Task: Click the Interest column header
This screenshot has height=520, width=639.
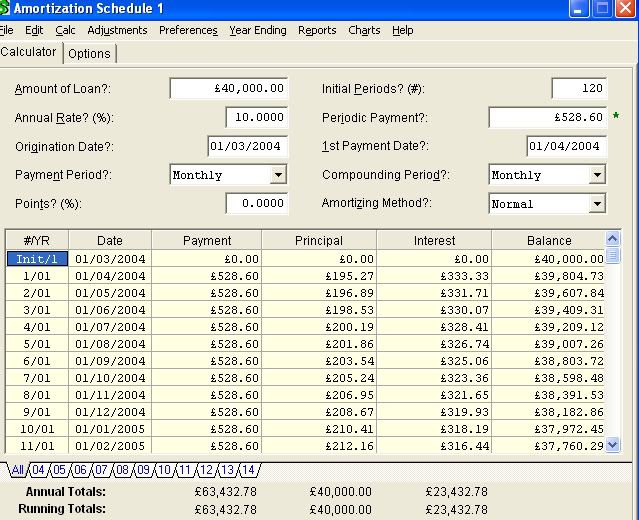Action: [x=434, y=240]
